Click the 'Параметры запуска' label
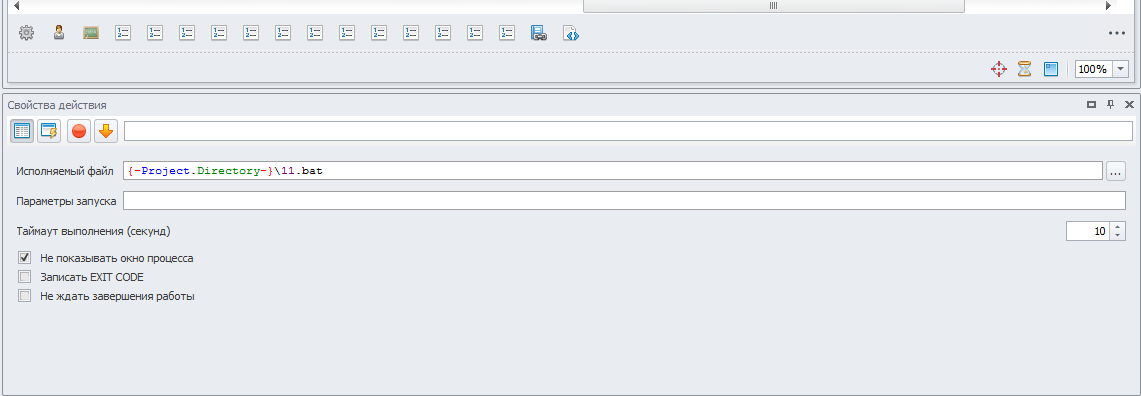The height and width of the screenshot is (396, 1141). pyautogui.click(x=67, y=202)
